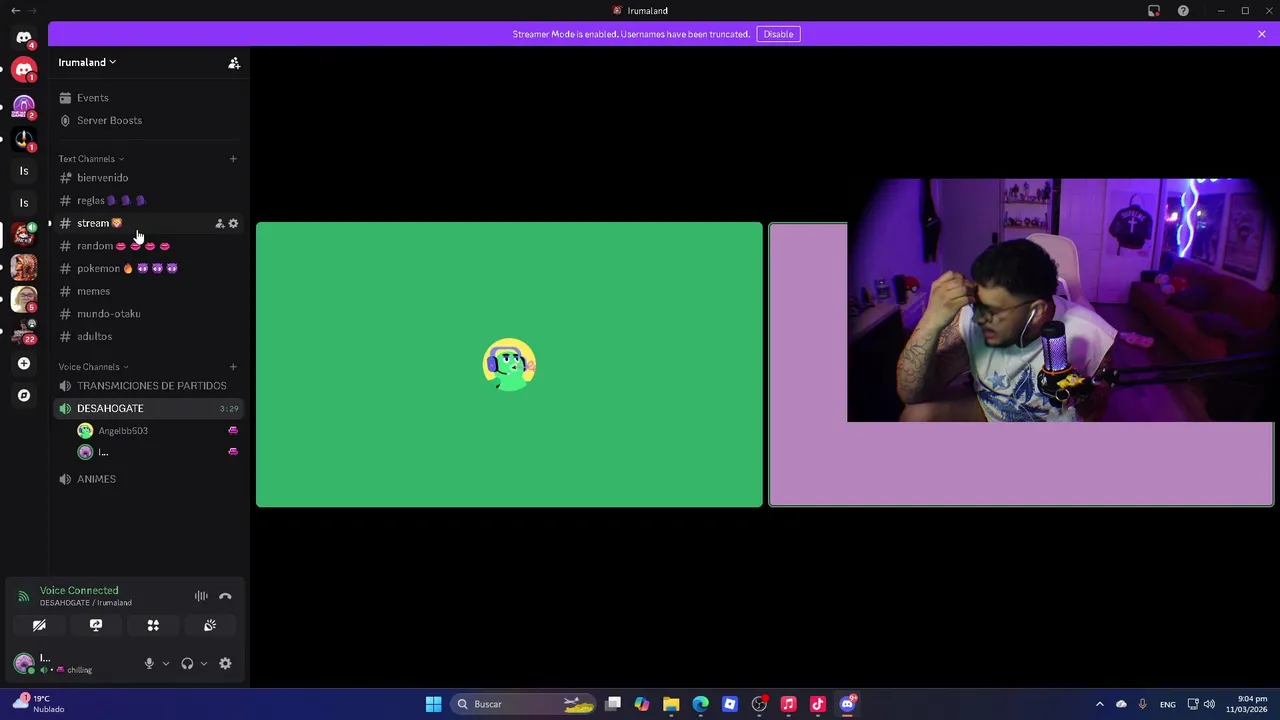The image size is (1280, 720).
Task: Open the invite people icon beside Irumaland
Action: 234,63
